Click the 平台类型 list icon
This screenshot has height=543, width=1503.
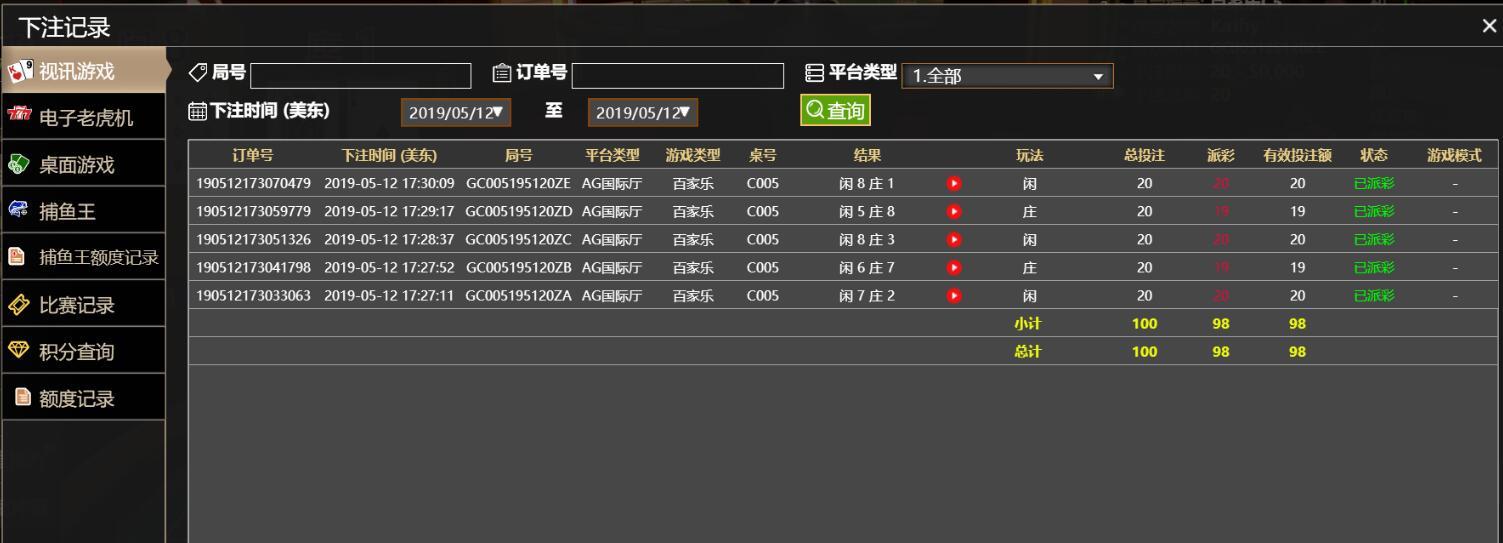815,72
